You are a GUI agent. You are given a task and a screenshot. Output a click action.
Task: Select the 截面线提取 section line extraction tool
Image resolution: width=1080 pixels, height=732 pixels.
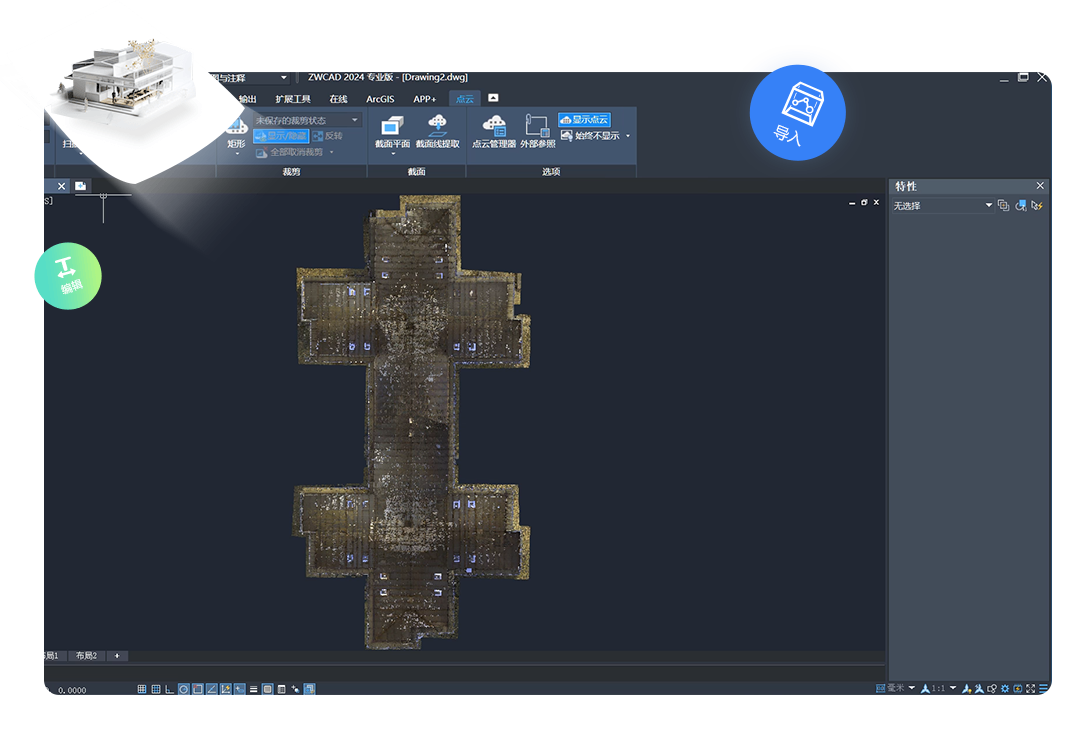pyautogui.click(x=437, y=132)
